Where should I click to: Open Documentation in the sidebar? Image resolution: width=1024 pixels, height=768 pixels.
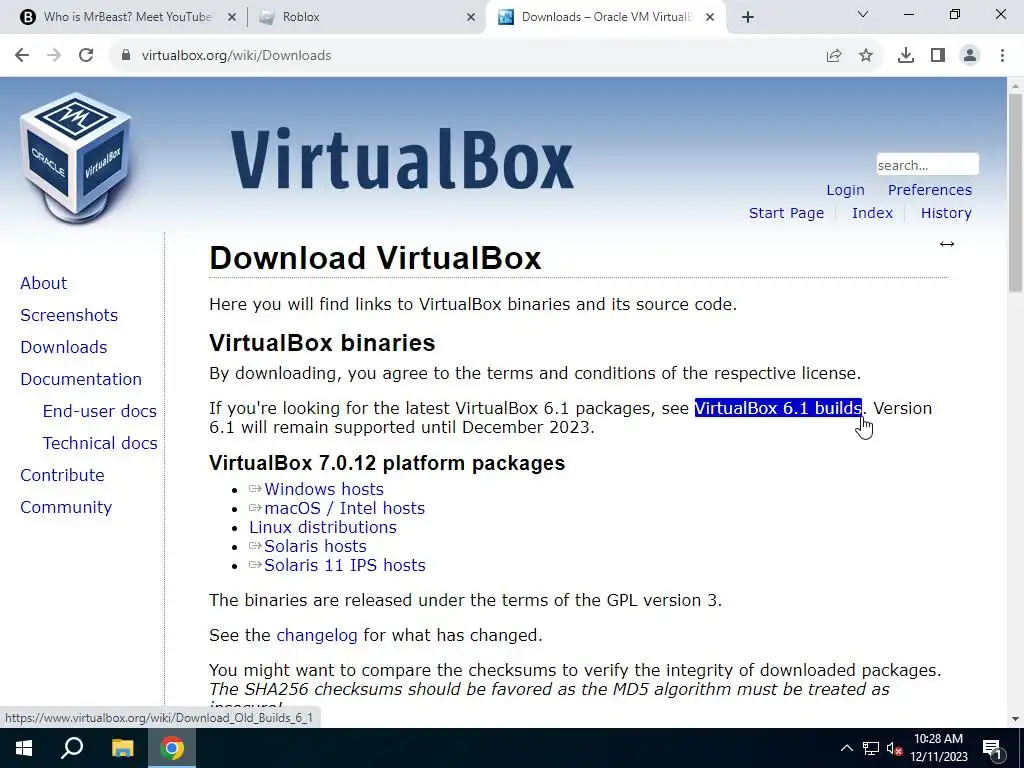[x=81, y=379]
